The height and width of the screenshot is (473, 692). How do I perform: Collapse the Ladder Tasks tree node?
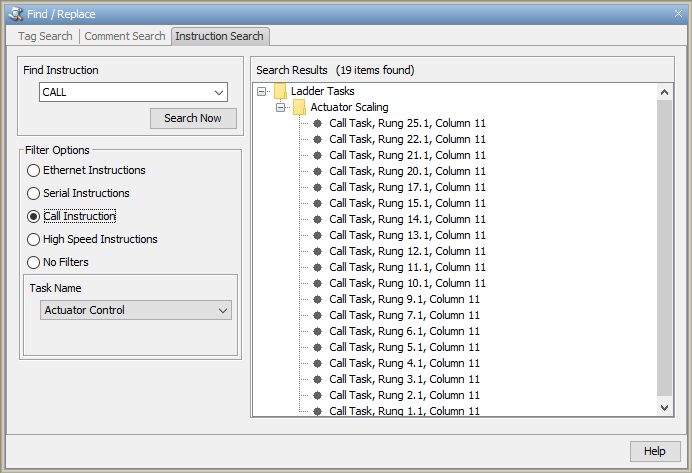pyautogui.click(x=262, y=91)
